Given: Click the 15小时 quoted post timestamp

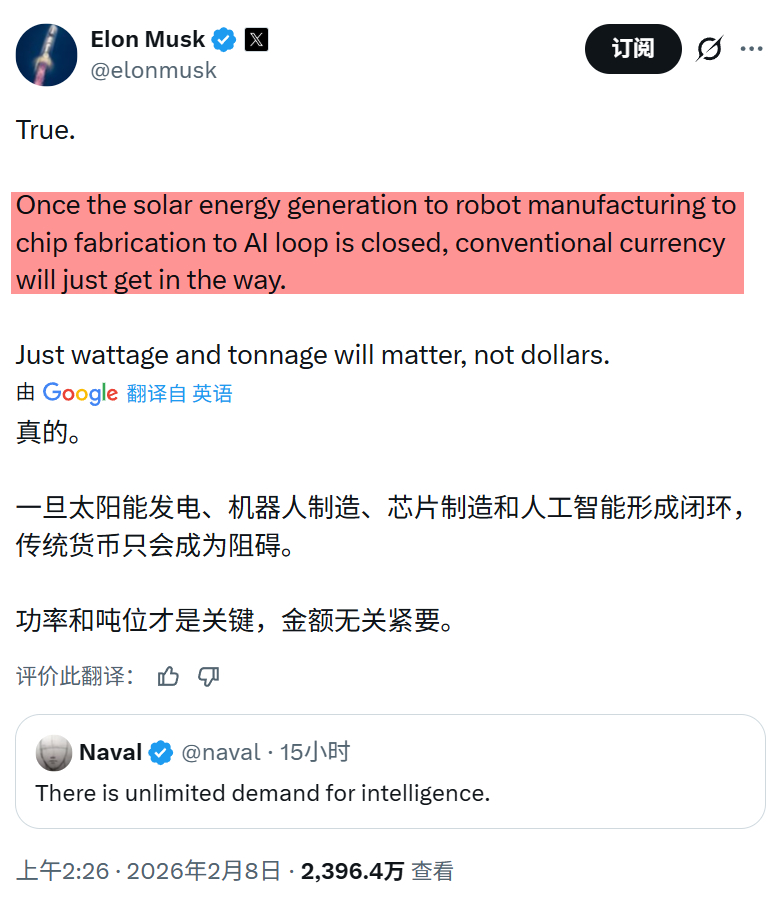Looking at the screenshot, I should pos(314,753).
